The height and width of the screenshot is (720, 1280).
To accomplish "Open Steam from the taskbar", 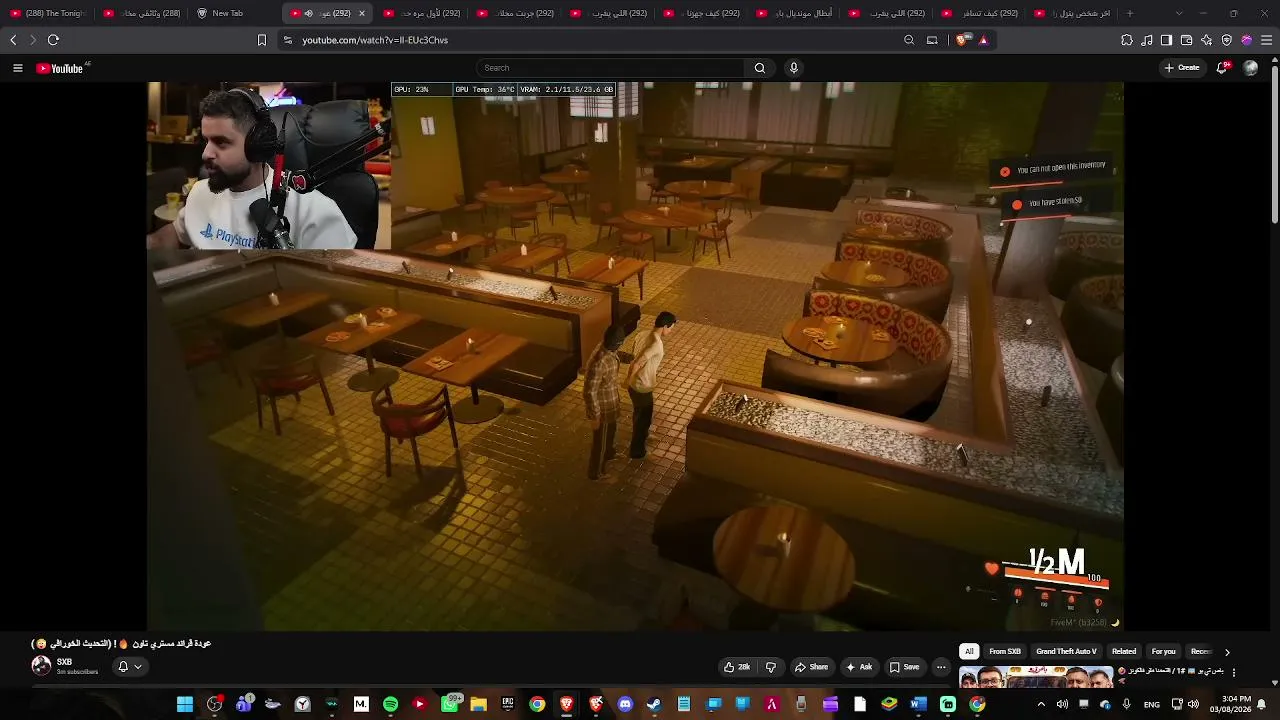I will click(x=654, y=704).
